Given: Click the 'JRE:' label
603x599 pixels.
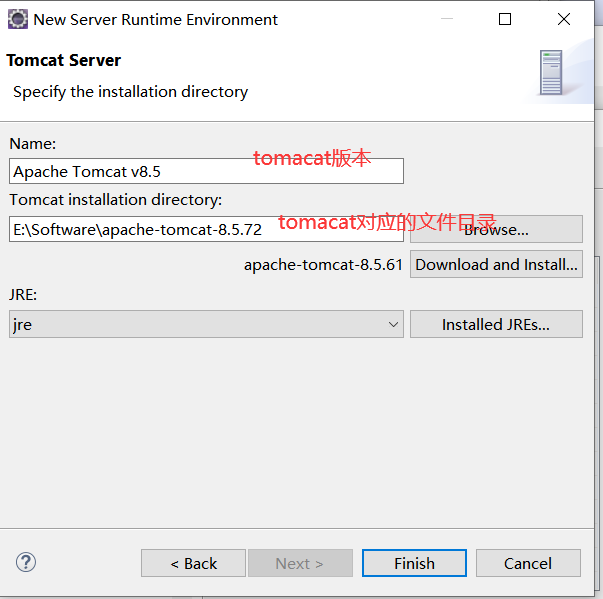Looking at the screenshot, I should [x=23, y=295].
